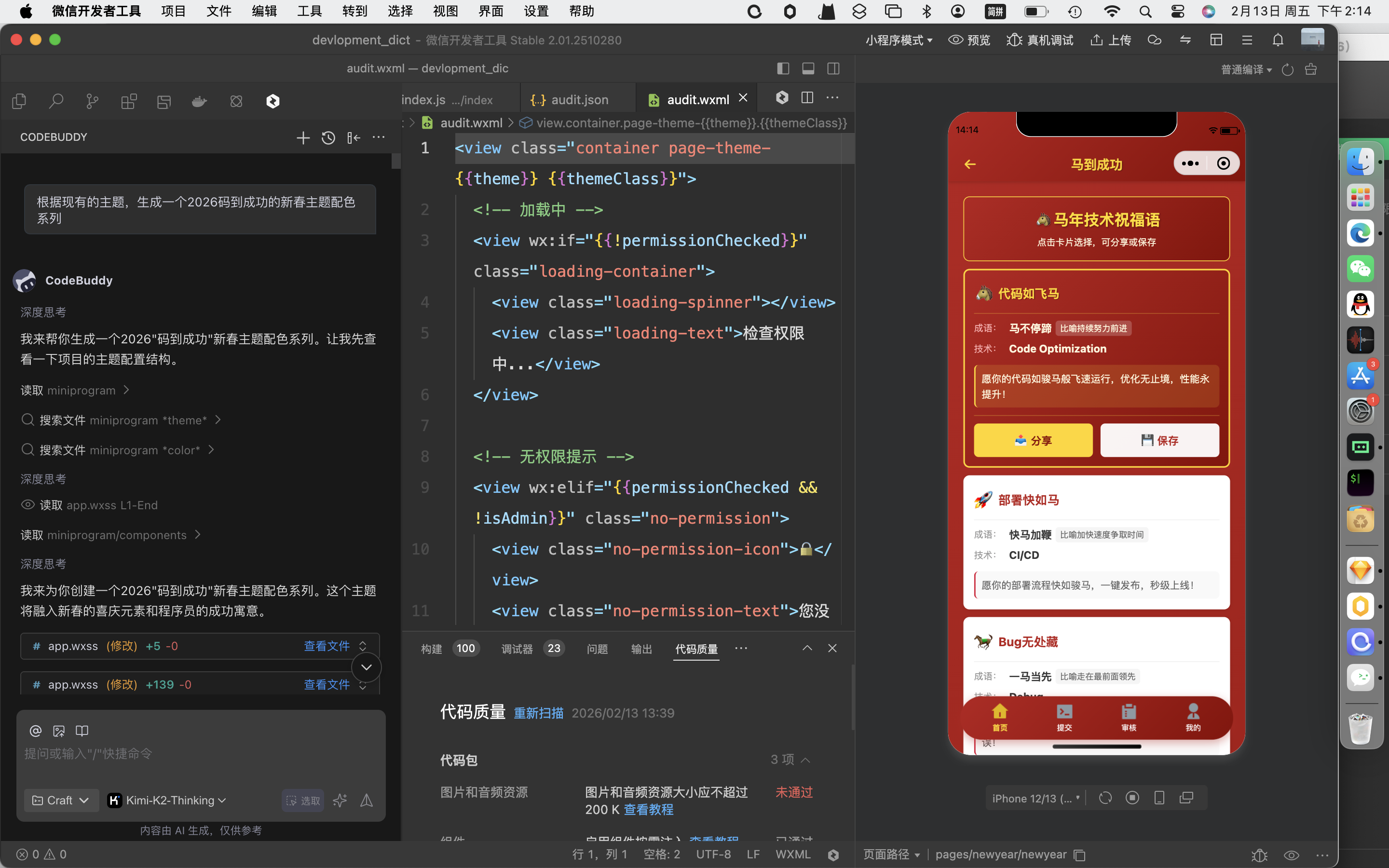Open the Docker whale icon in the sidebar

[x=199, y=102]
